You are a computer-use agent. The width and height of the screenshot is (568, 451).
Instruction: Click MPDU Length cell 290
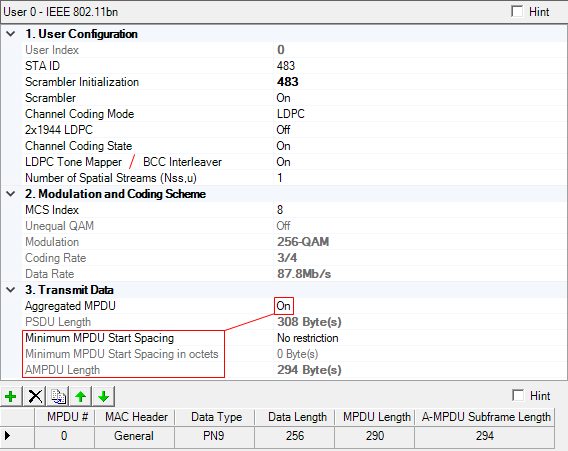[x=375, y=436]
